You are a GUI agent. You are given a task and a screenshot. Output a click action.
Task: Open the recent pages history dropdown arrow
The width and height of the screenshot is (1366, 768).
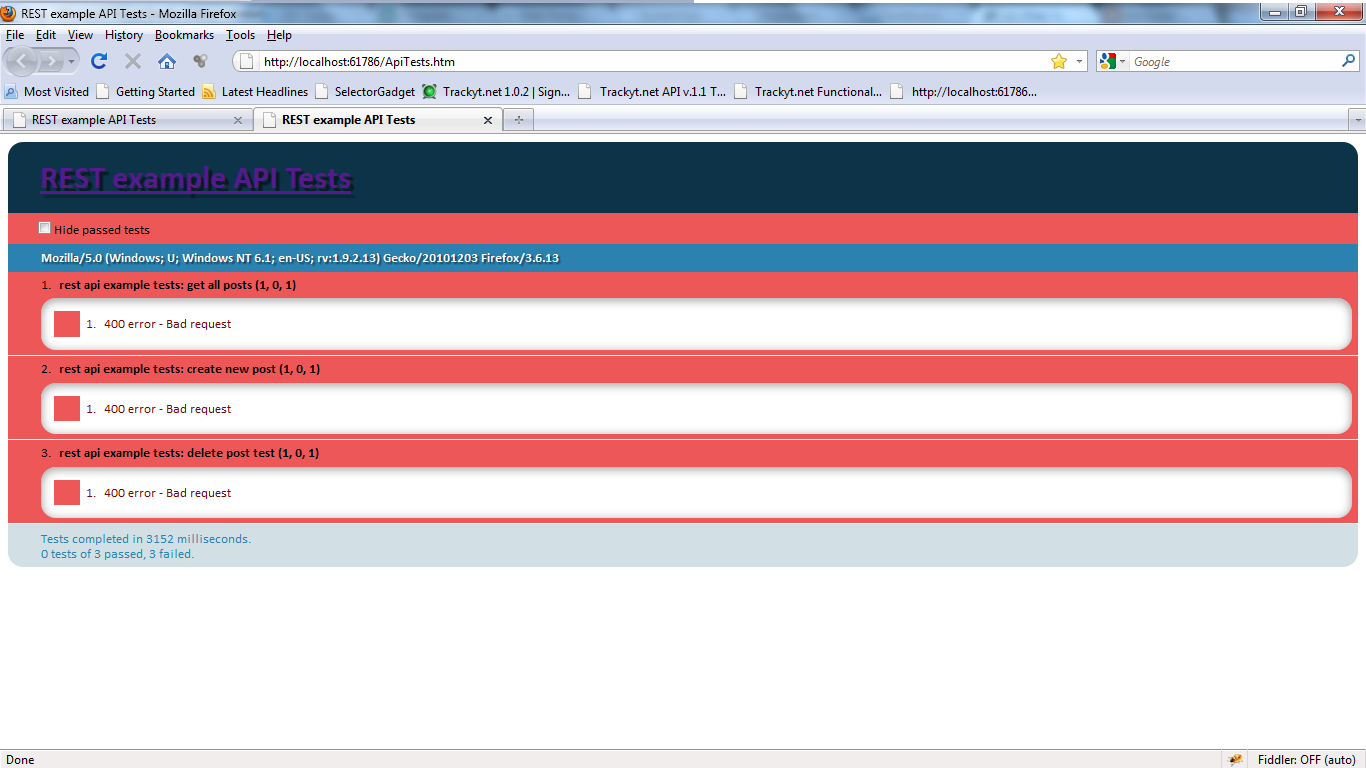tap(71, 62)
